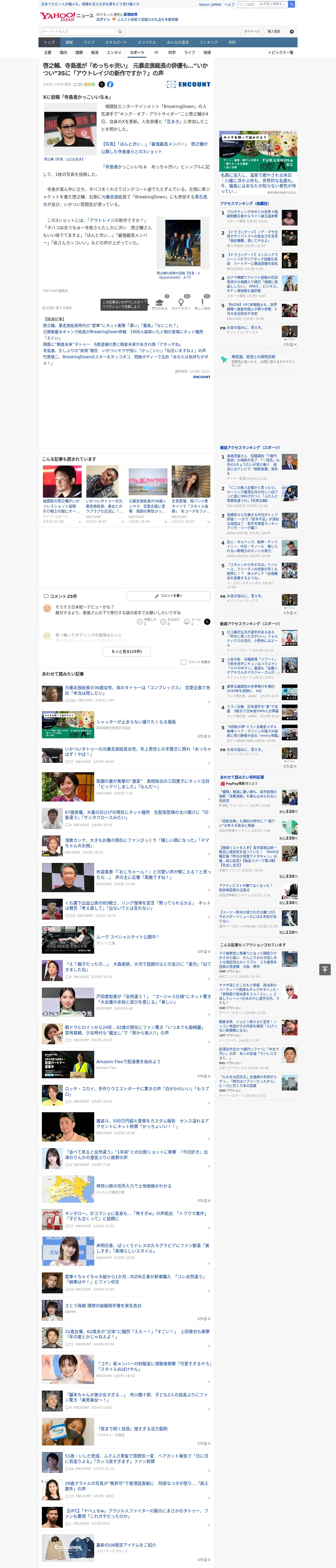Image resolution: width=336 pixels, height=1568 pixels.
Task: Click the ENCOUNT publisher logo
Action: click(188, 85)
